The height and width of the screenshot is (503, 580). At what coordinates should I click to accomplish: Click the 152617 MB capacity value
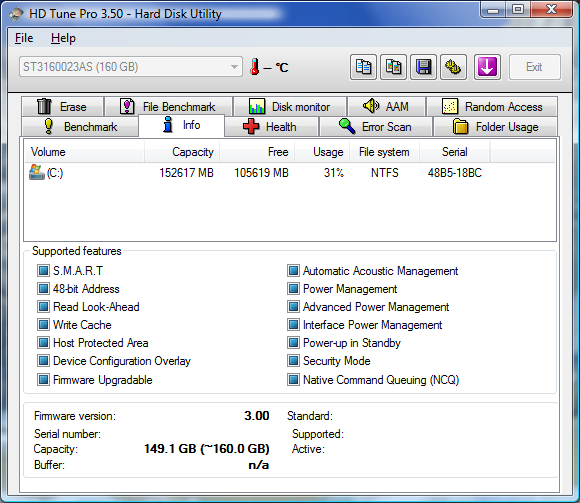click(186, 173)
